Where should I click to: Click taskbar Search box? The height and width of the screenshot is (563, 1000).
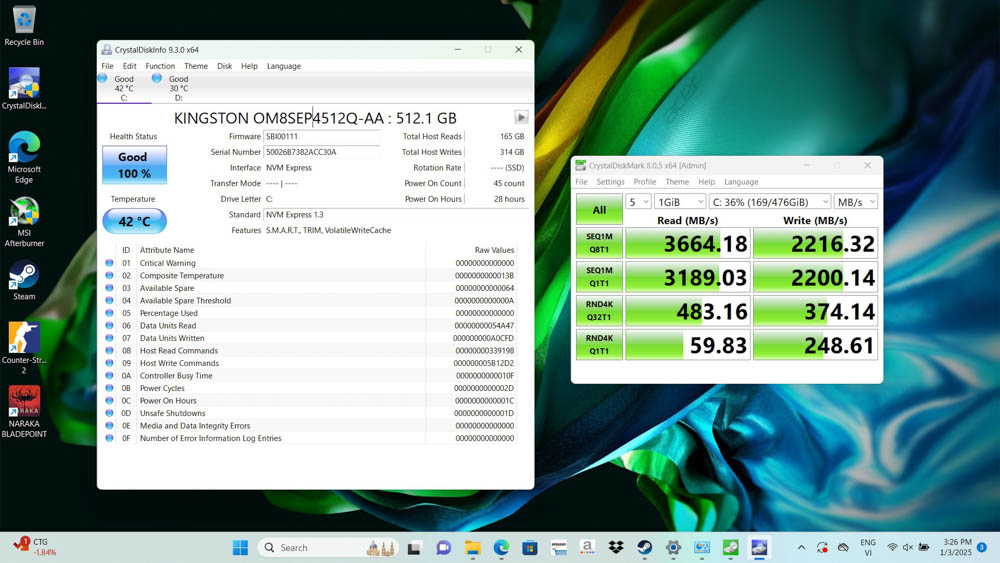pyautogui.click(x=328, y=547)
